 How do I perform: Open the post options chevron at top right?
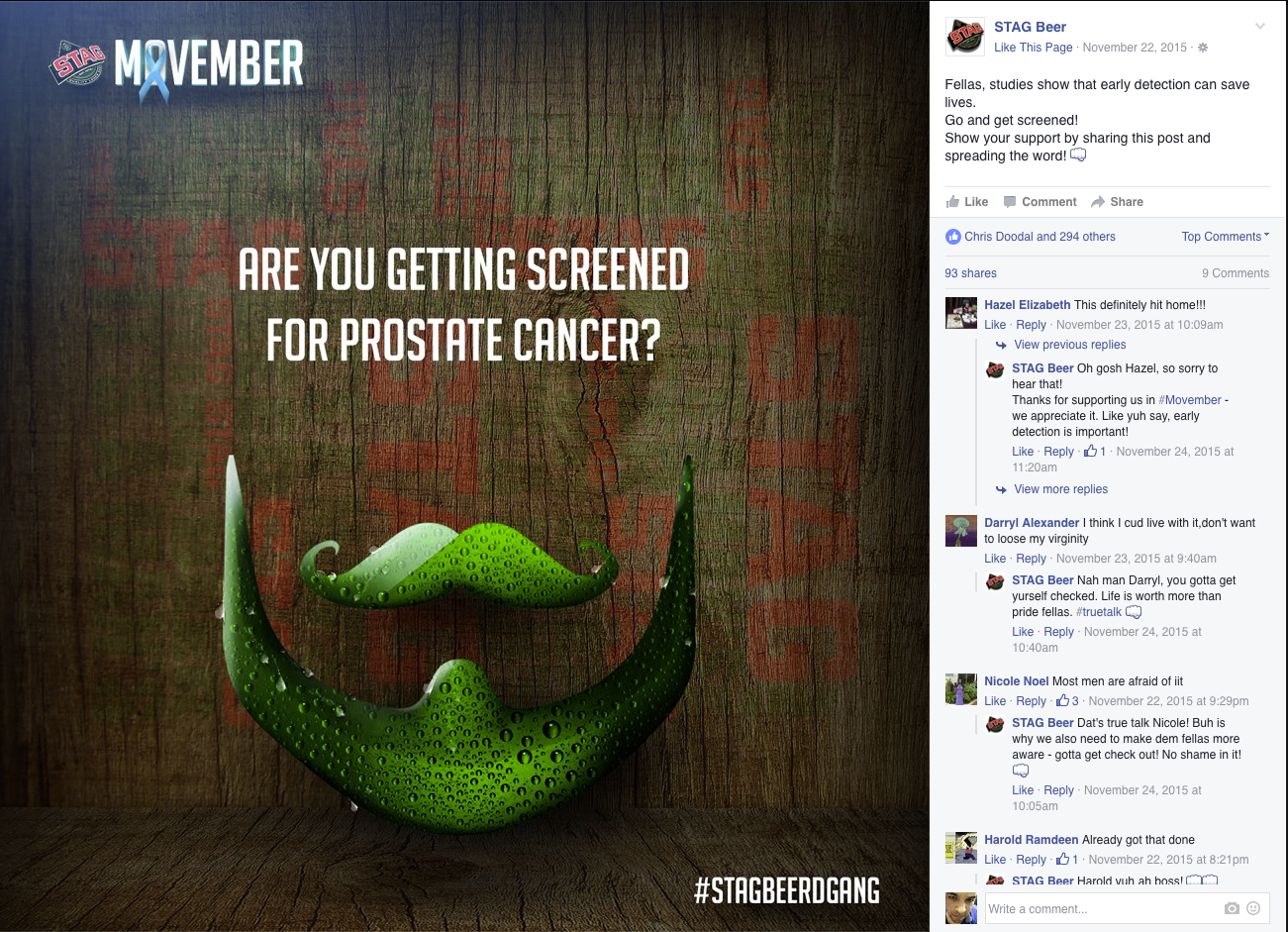point(1260,27)
